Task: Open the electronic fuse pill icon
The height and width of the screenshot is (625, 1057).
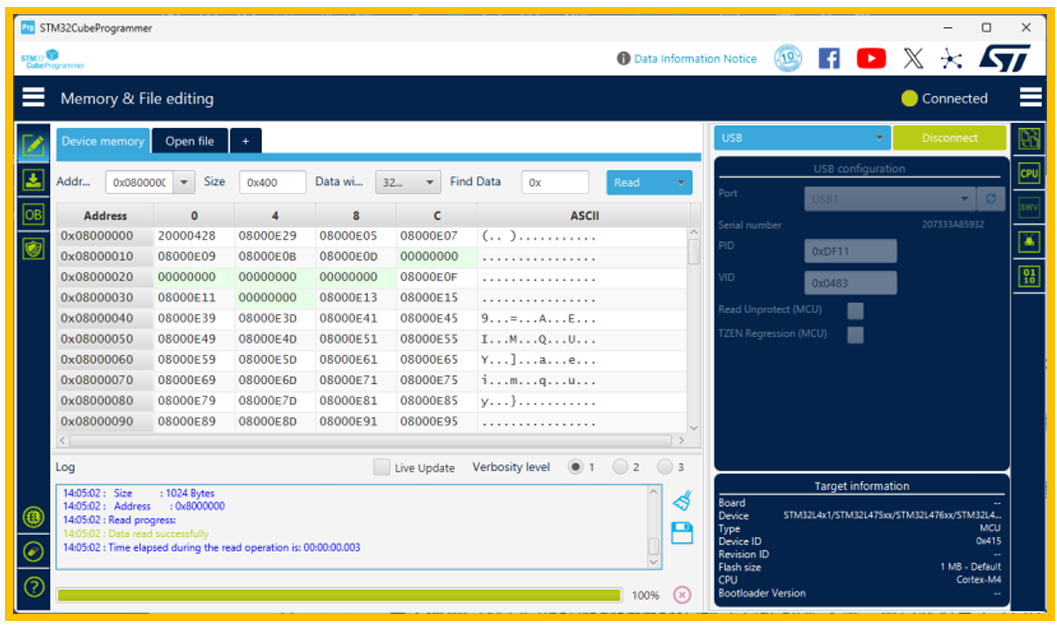Action: click(33, 552)
